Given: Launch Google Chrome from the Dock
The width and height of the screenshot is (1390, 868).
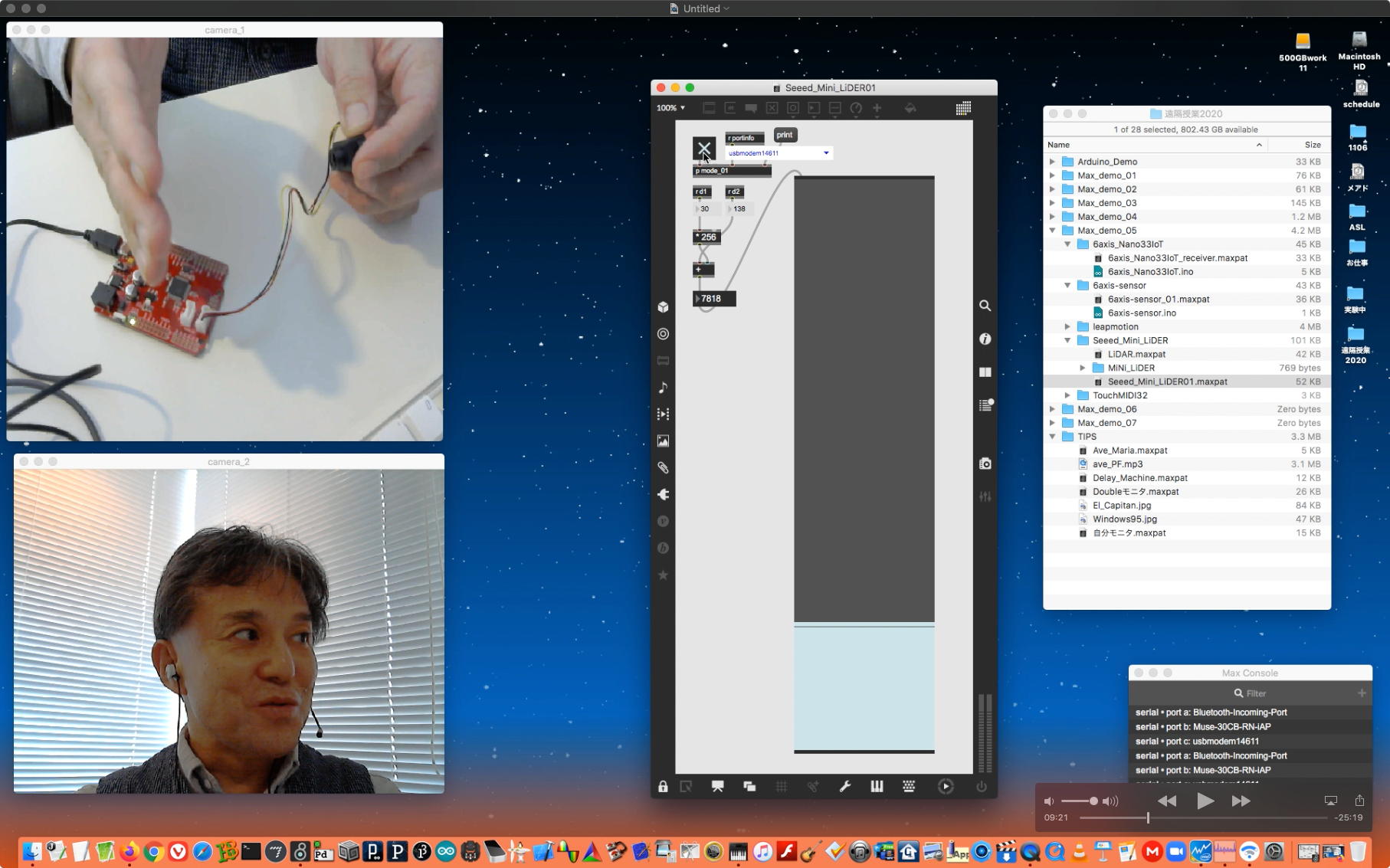Looking at the screenshot, I should 153,851.
